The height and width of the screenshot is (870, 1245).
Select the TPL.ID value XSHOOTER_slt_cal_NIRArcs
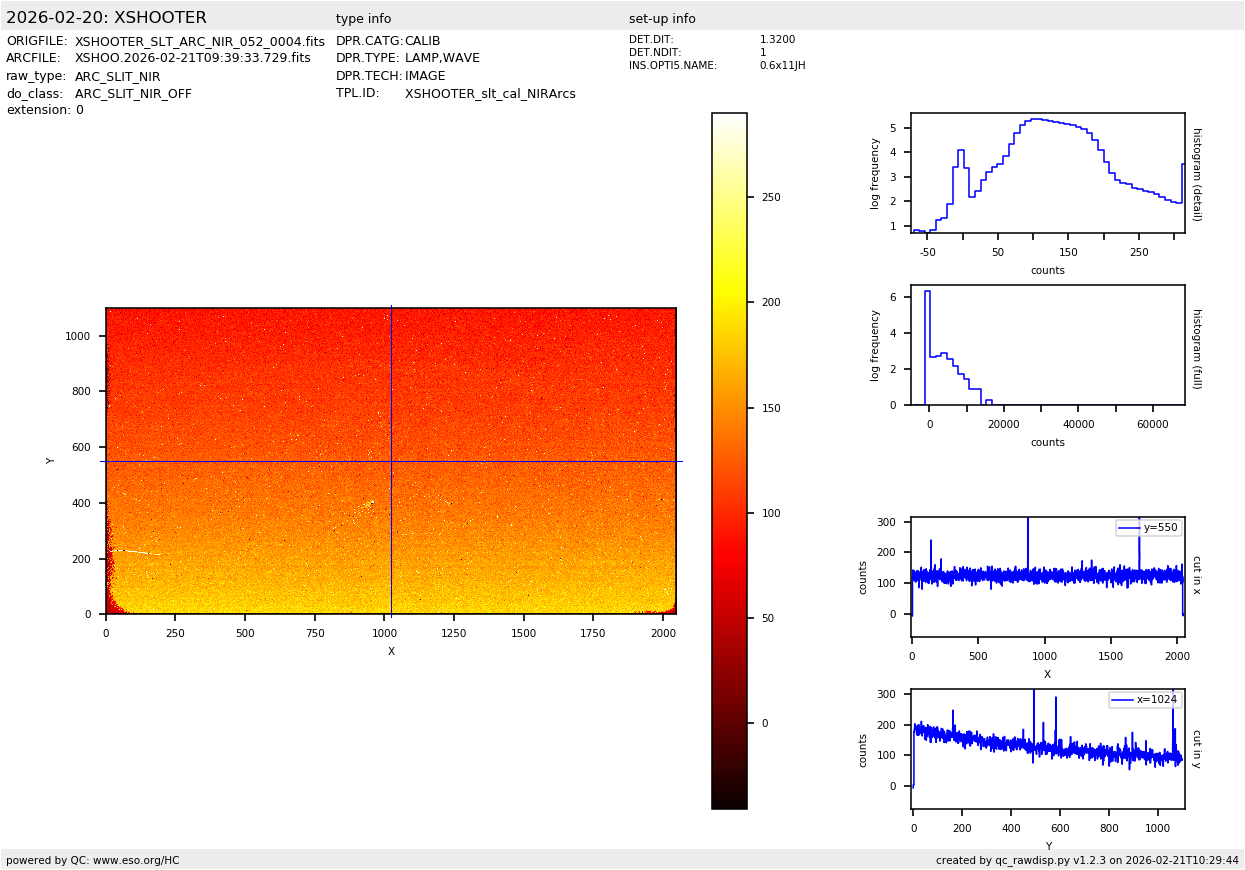point(490,94)
